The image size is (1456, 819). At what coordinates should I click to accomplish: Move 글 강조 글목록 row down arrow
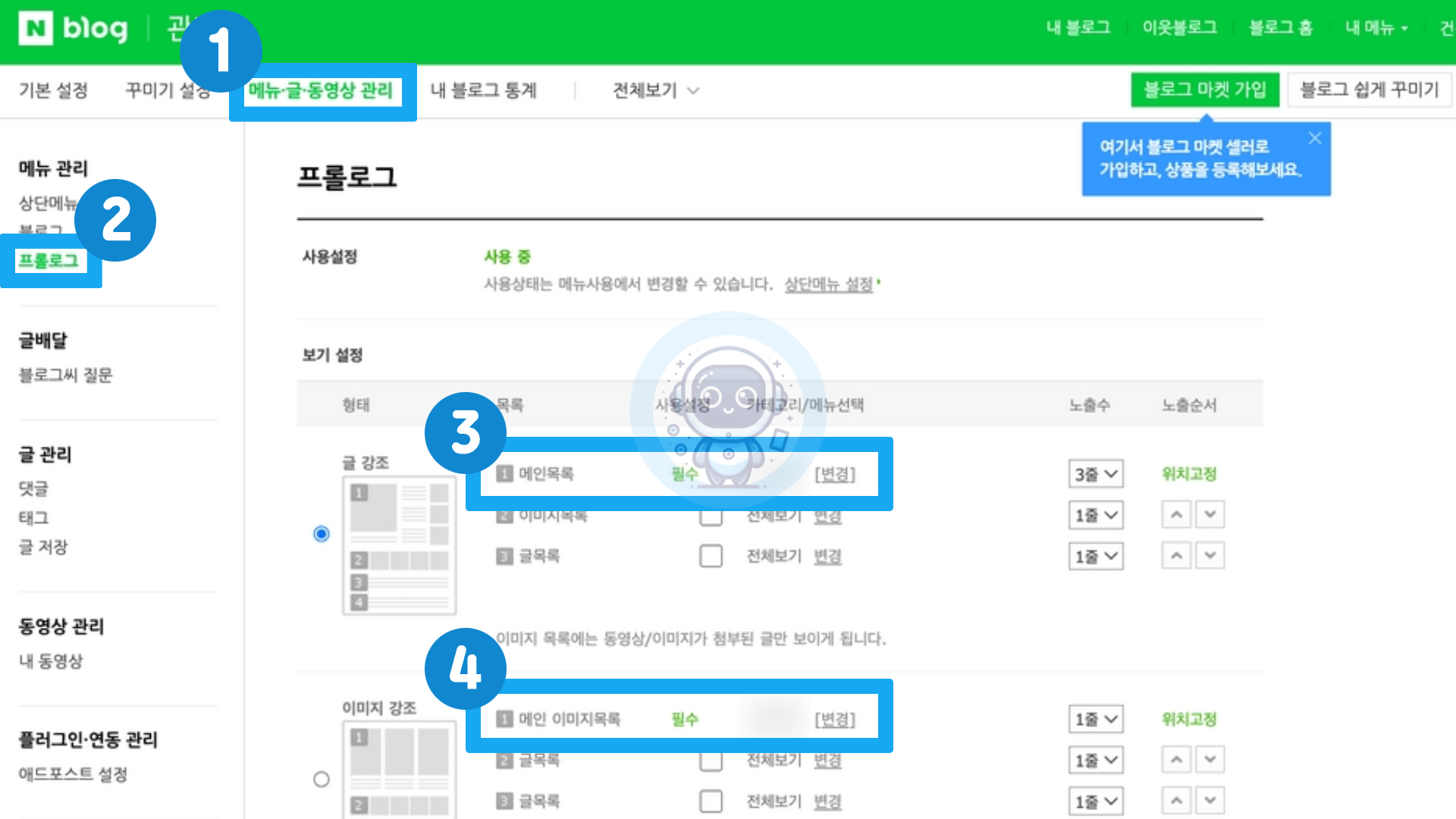(1210, 556)
